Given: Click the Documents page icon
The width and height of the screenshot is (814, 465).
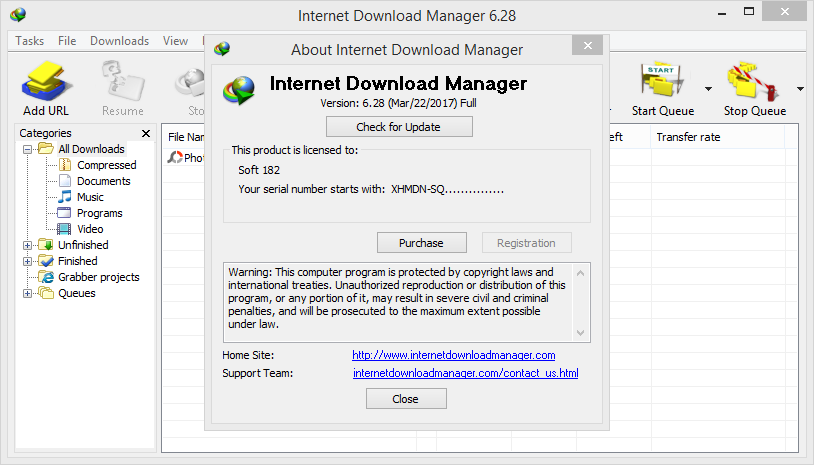Looking at the screenshot, I should click(65, 181).
